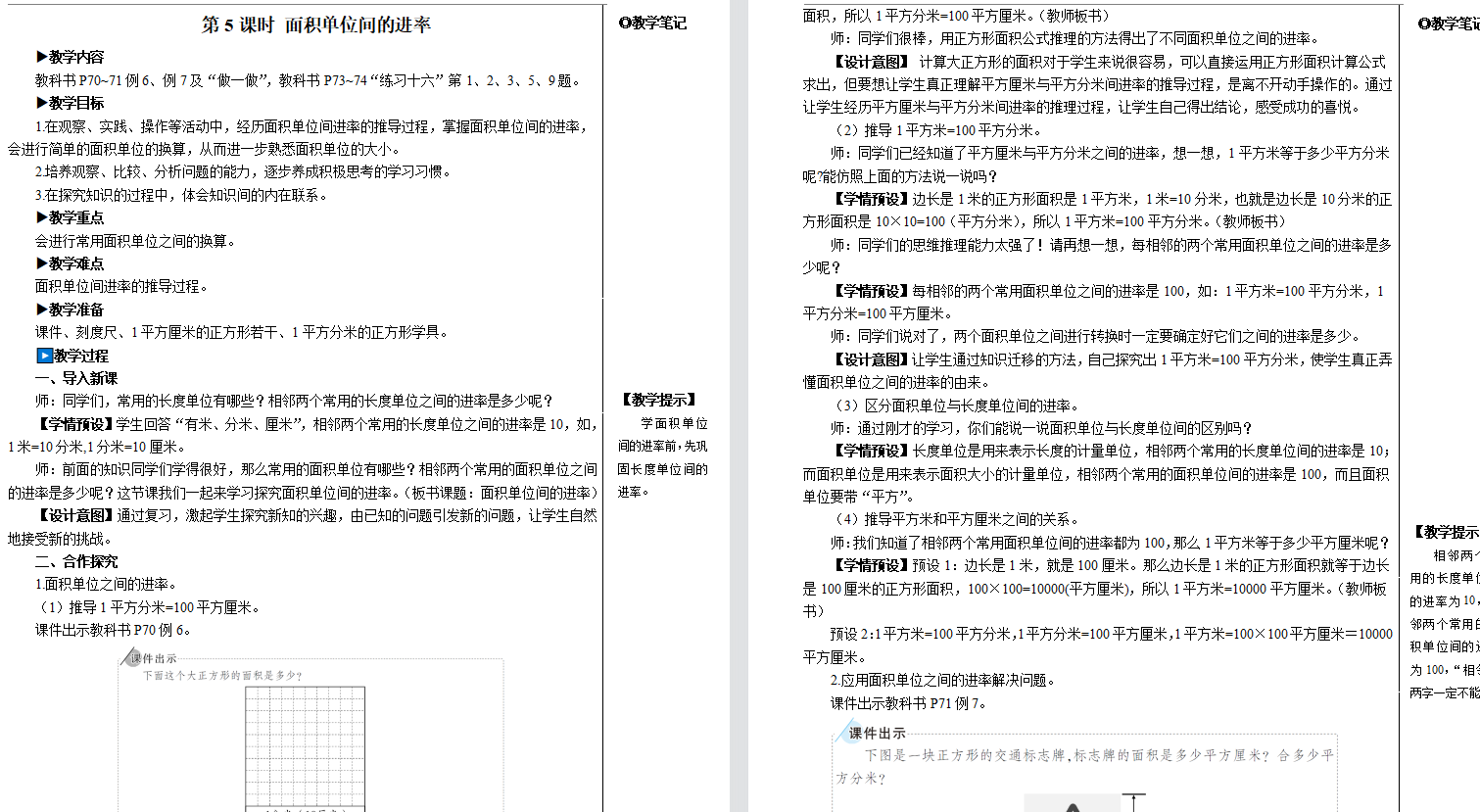Click the '▶教学内容' section heading

70,57
